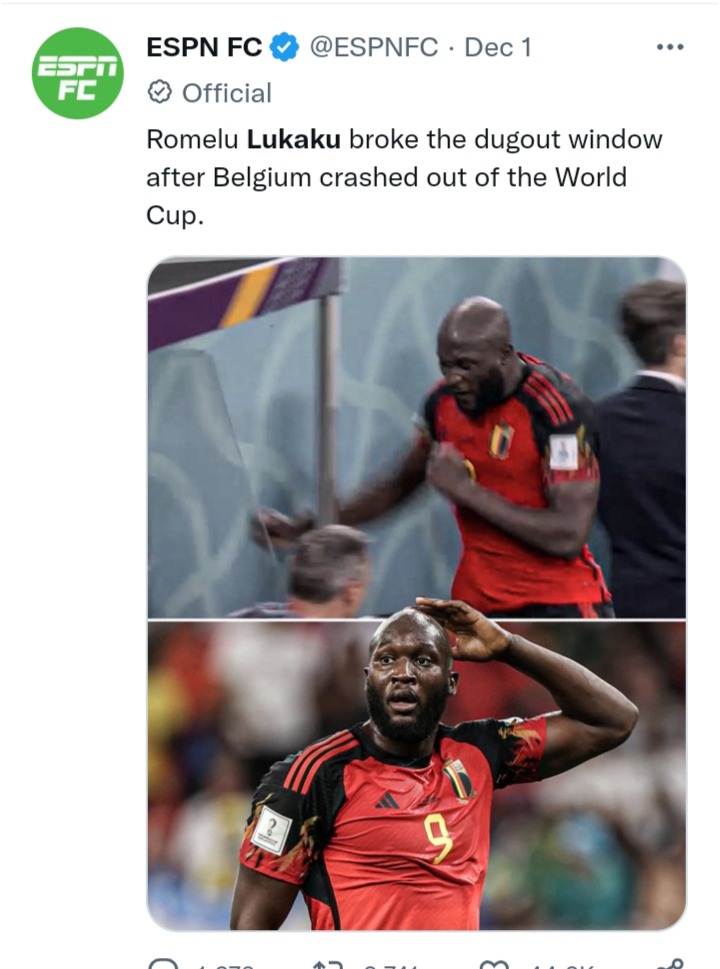
Task: Click the retweet arrows icon
Action: click(328, 964)
